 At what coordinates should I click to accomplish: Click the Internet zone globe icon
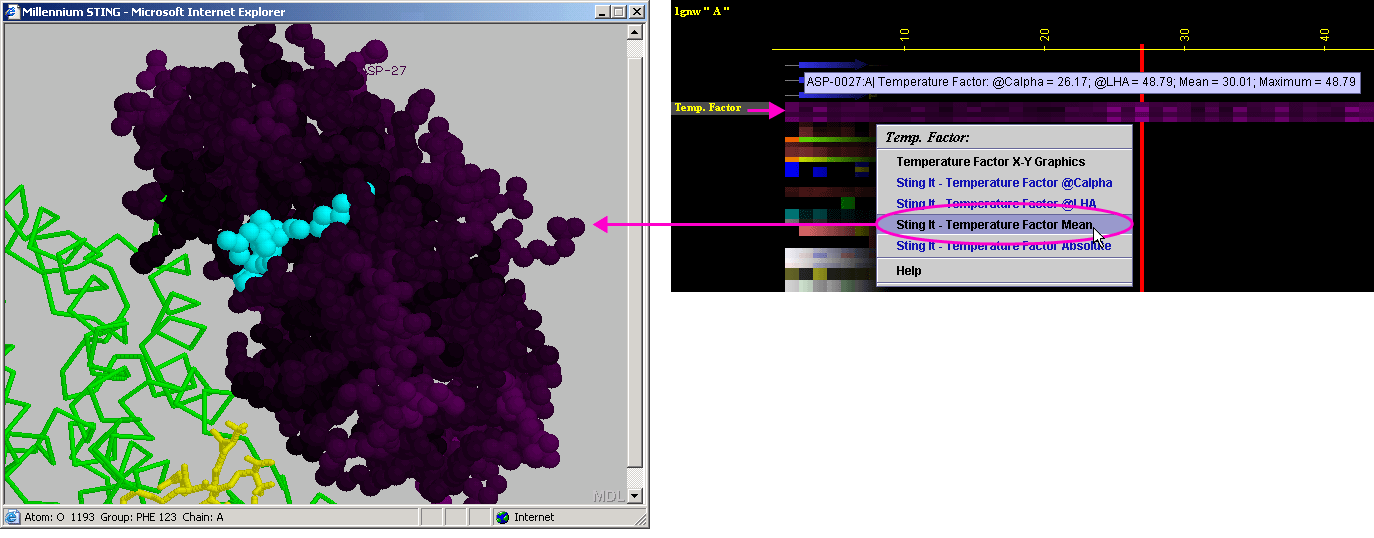pyautogui.click(x=502, y=517)
